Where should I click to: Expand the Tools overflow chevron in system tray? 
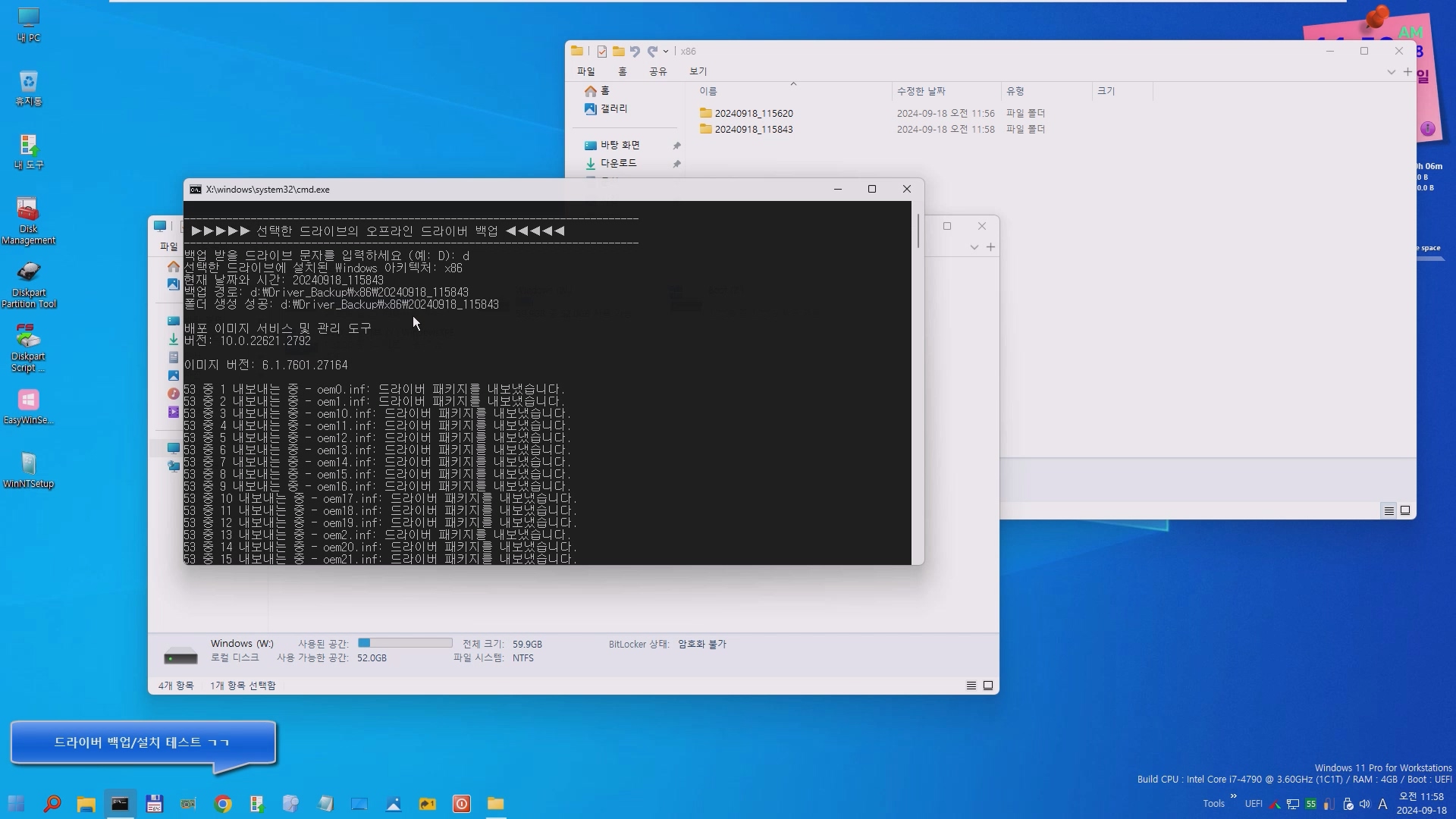1233,796
